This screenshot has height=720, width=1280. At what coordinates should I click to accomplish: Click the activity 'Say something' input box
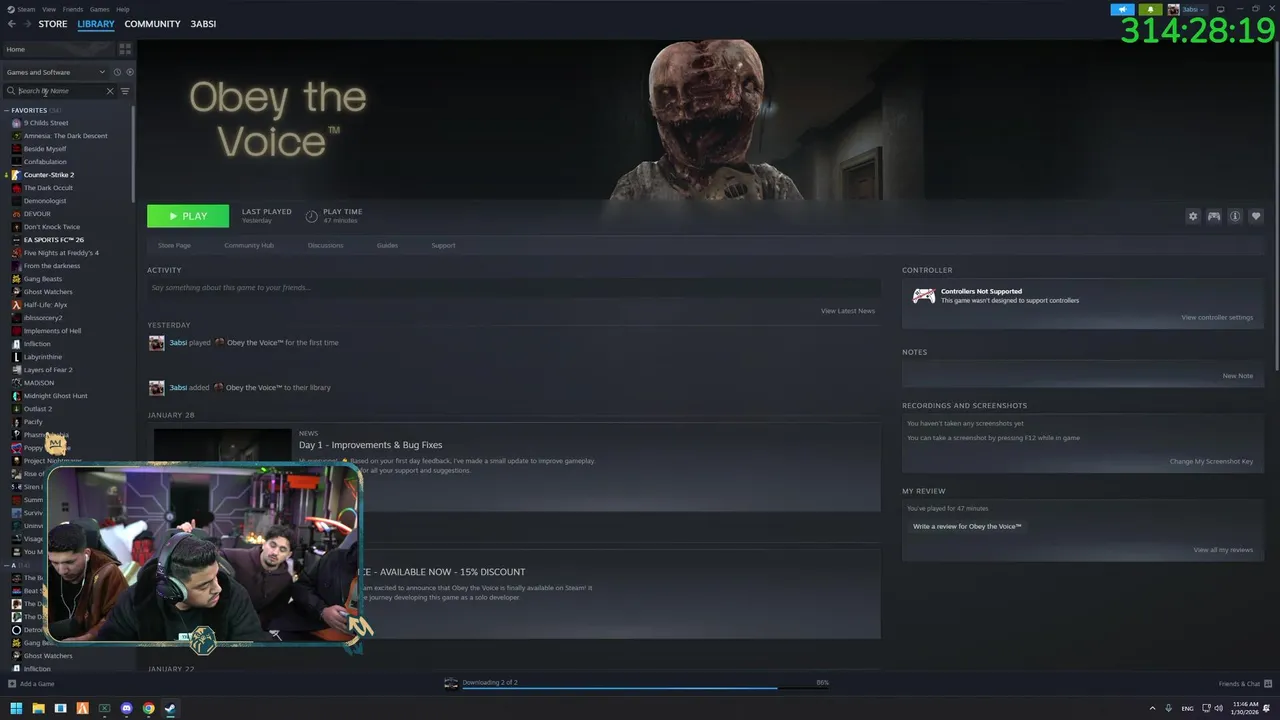coord(514,288)
